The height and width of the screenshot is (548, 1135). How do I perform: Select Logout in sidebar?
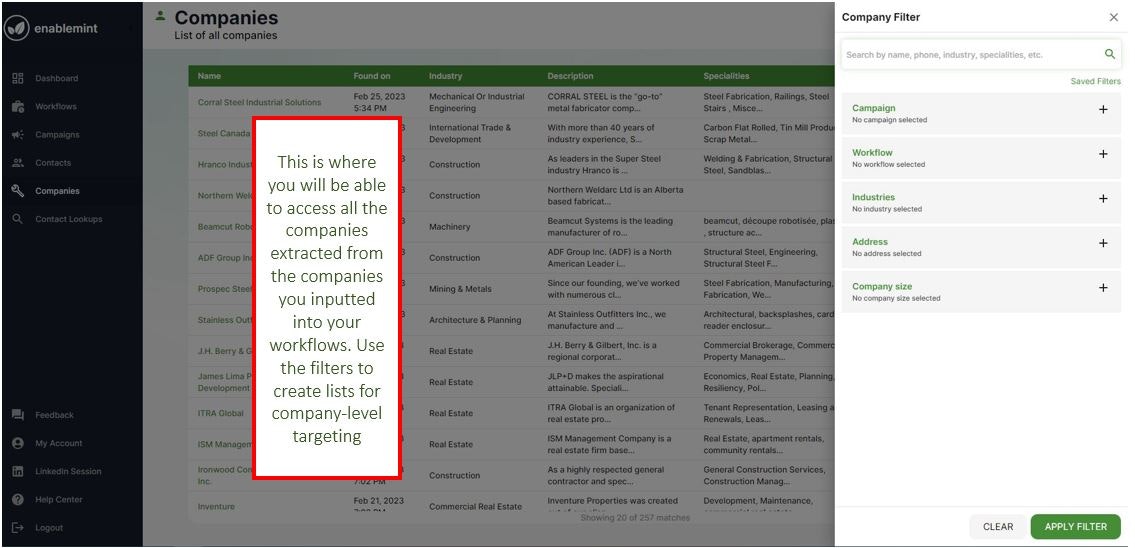[x=49, y=528]
